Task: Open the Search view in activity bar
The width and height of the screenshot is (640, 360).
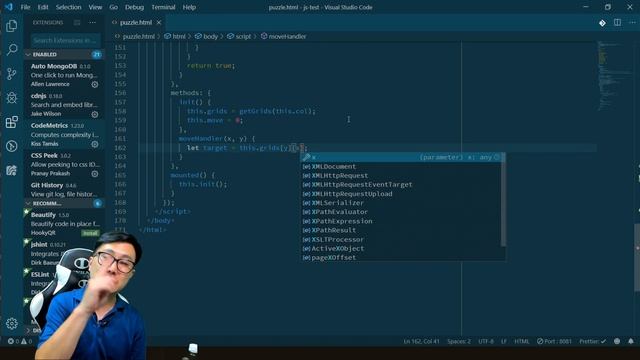Action: [x=11, y=50]
